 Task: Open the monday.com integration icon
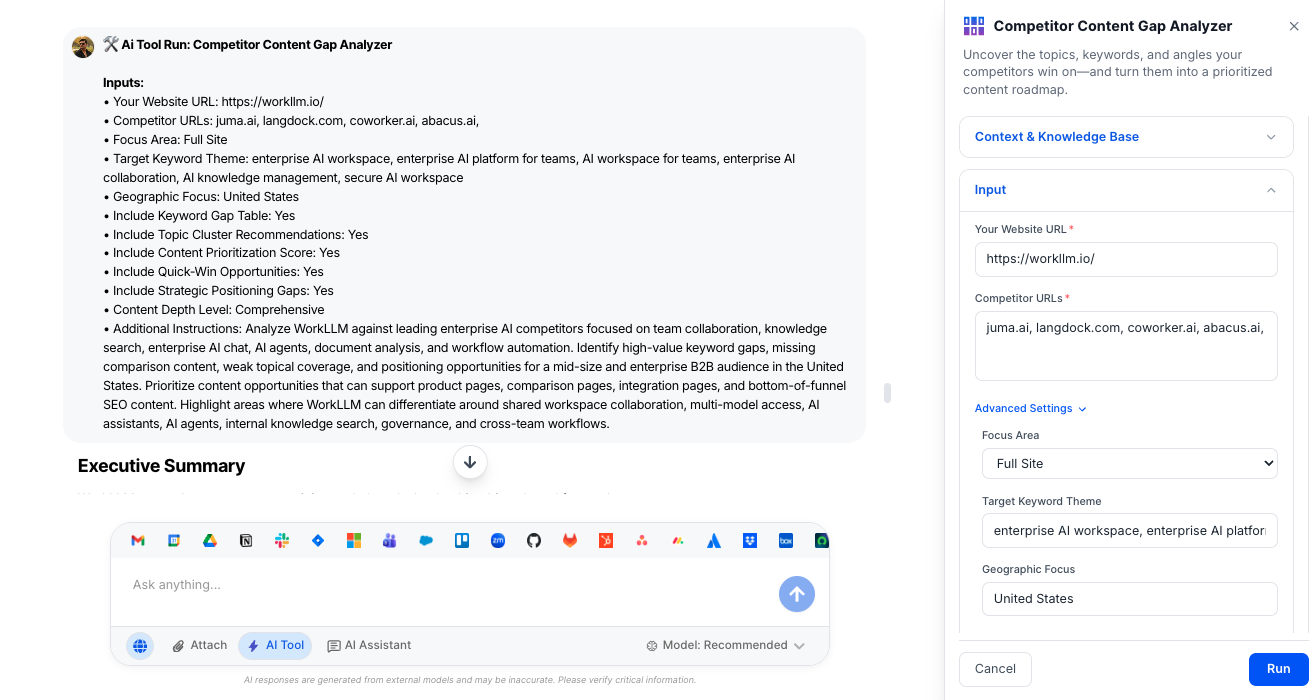coord(678,540)
